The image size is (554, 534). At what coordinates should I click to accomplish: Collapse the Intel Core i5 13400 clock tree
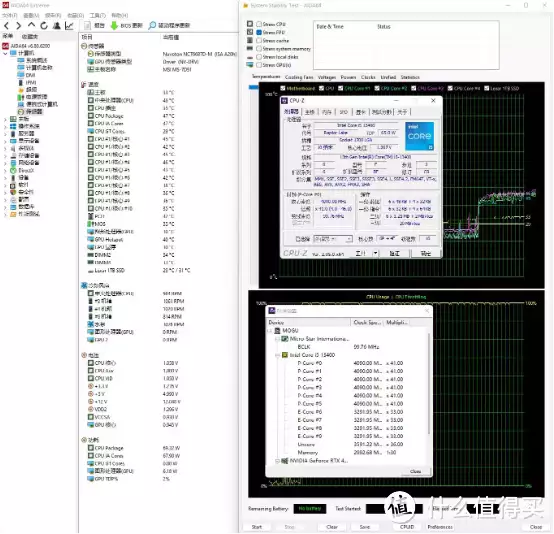pyautogui.click(x=278, y=355)
